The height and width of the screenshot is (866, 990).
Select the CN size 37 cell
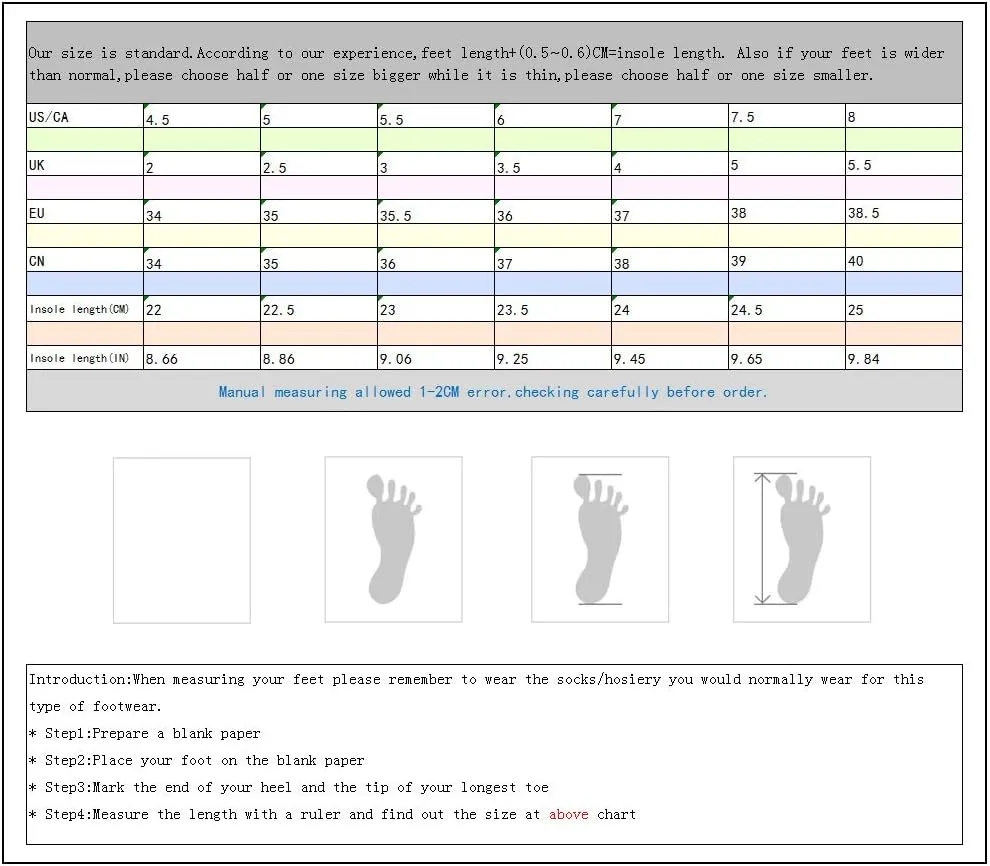[552, 260]
